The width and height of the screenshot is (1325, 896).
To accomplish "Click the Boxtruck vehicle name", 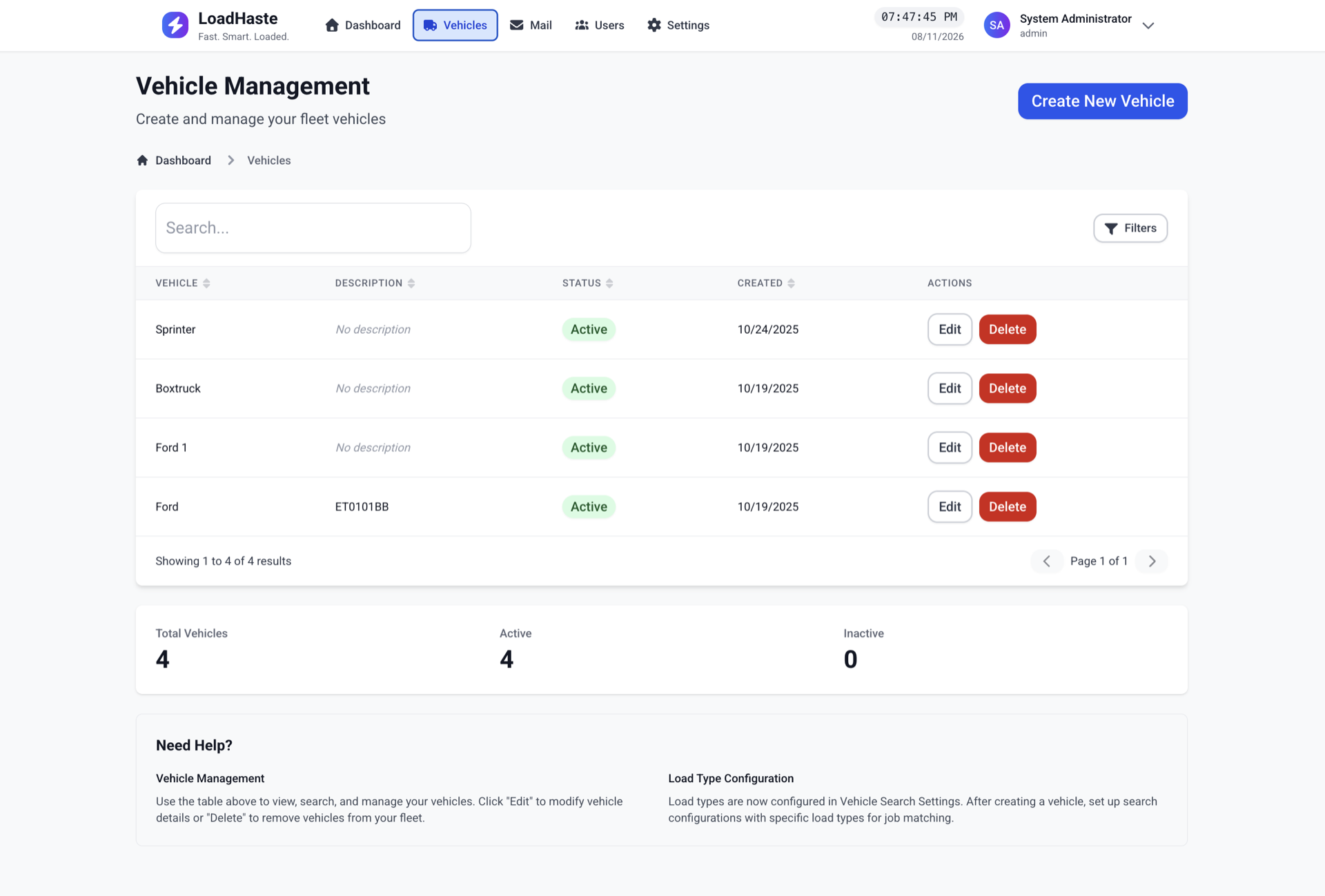I will [x=178, y=388].
